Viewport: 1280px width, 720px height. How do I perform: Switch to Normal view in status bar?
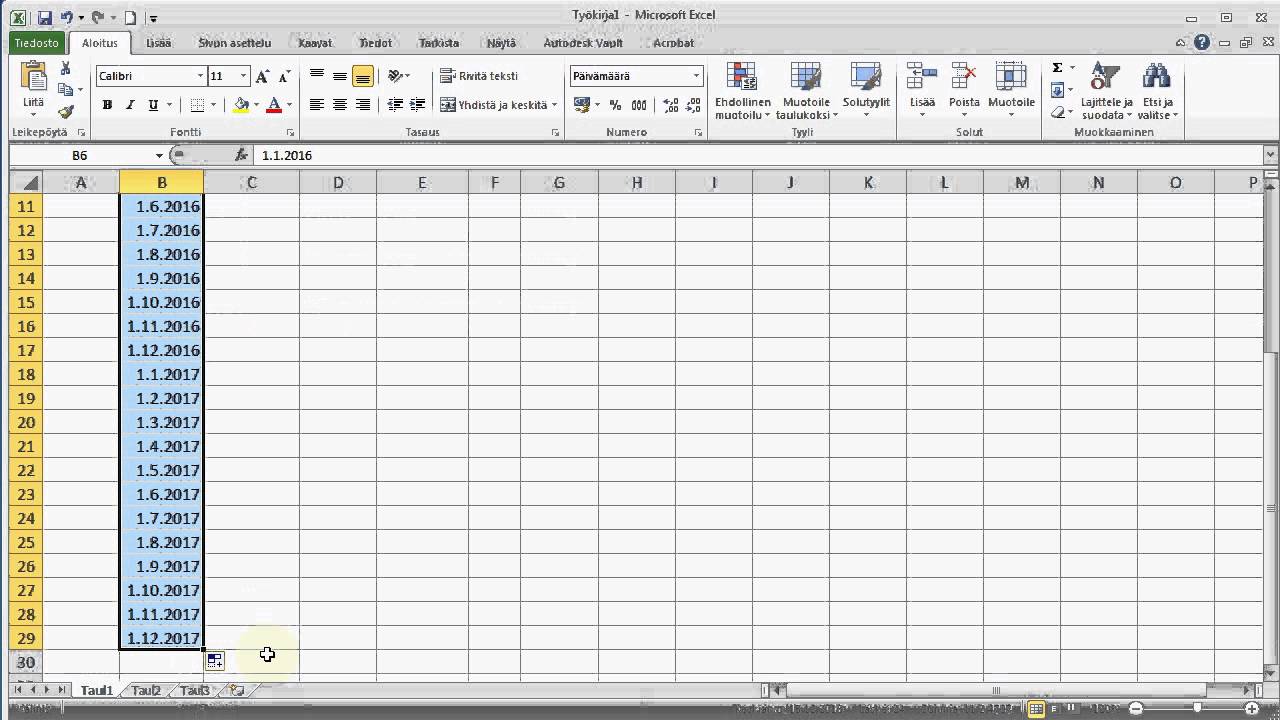[1036, 708]
